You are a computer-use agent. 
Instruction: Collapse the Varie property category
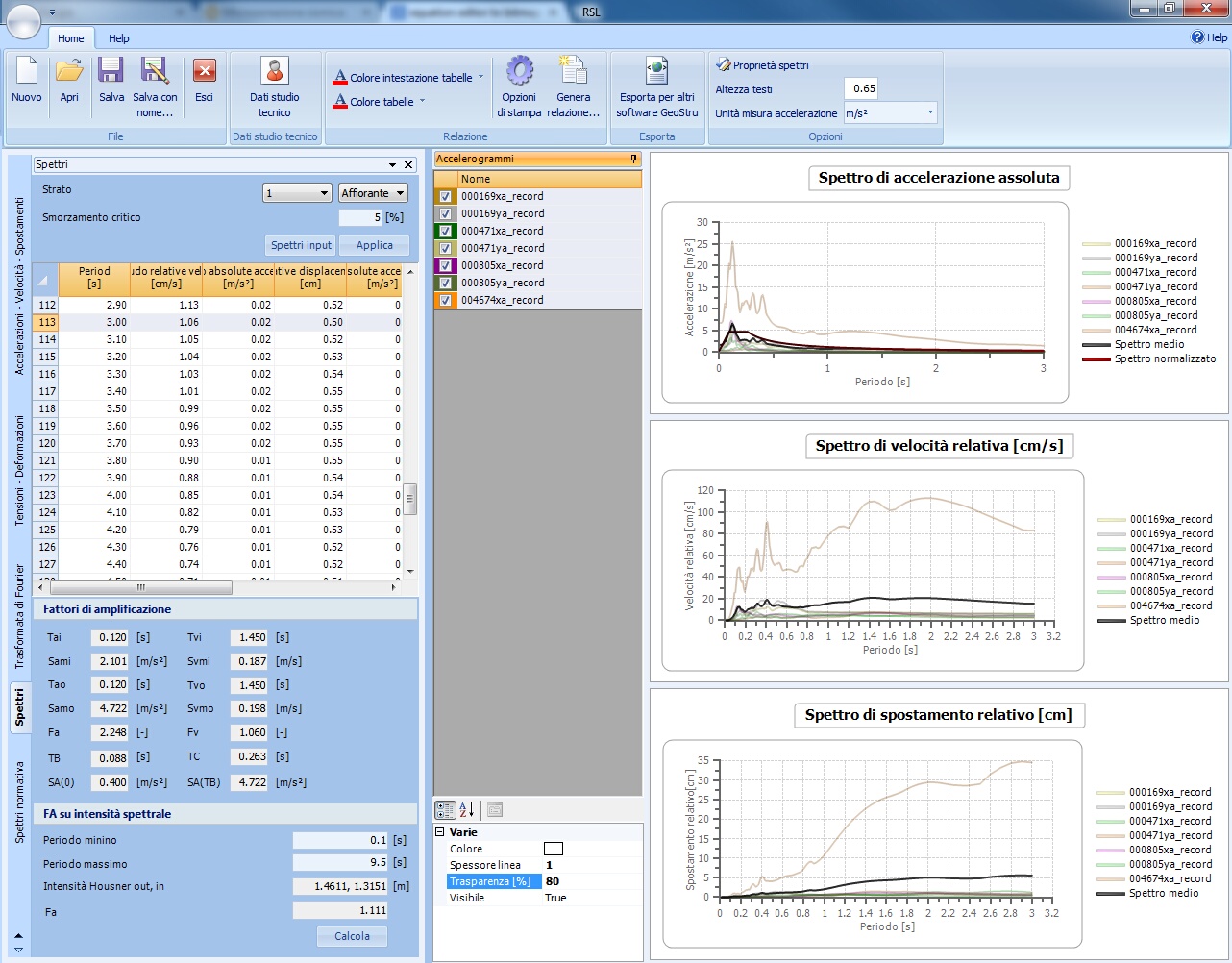[440, 832]
